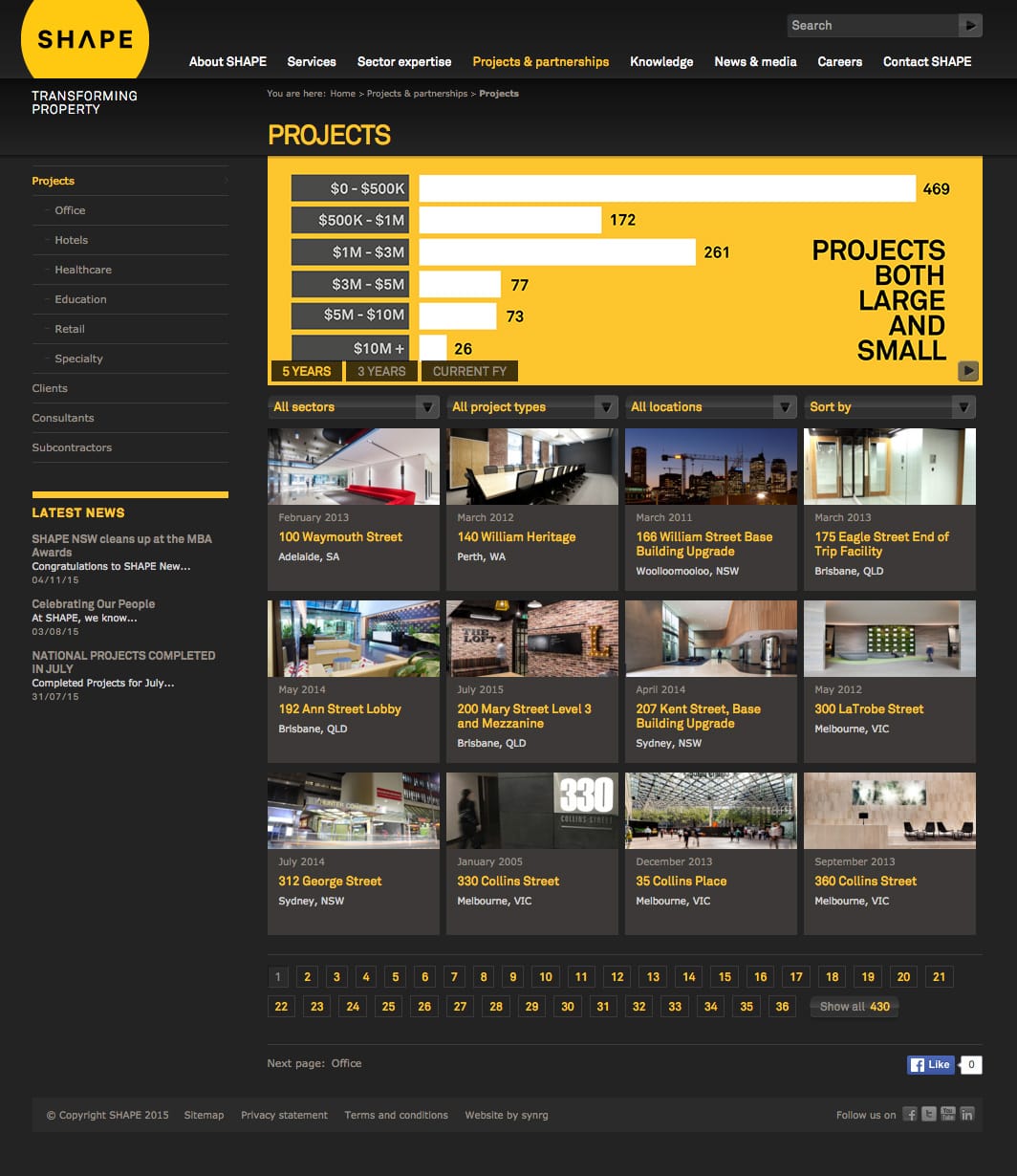Open the 330 Collins Street thumbnail
This screenshot has width=1017, height=1176.
tap(532, 811)
